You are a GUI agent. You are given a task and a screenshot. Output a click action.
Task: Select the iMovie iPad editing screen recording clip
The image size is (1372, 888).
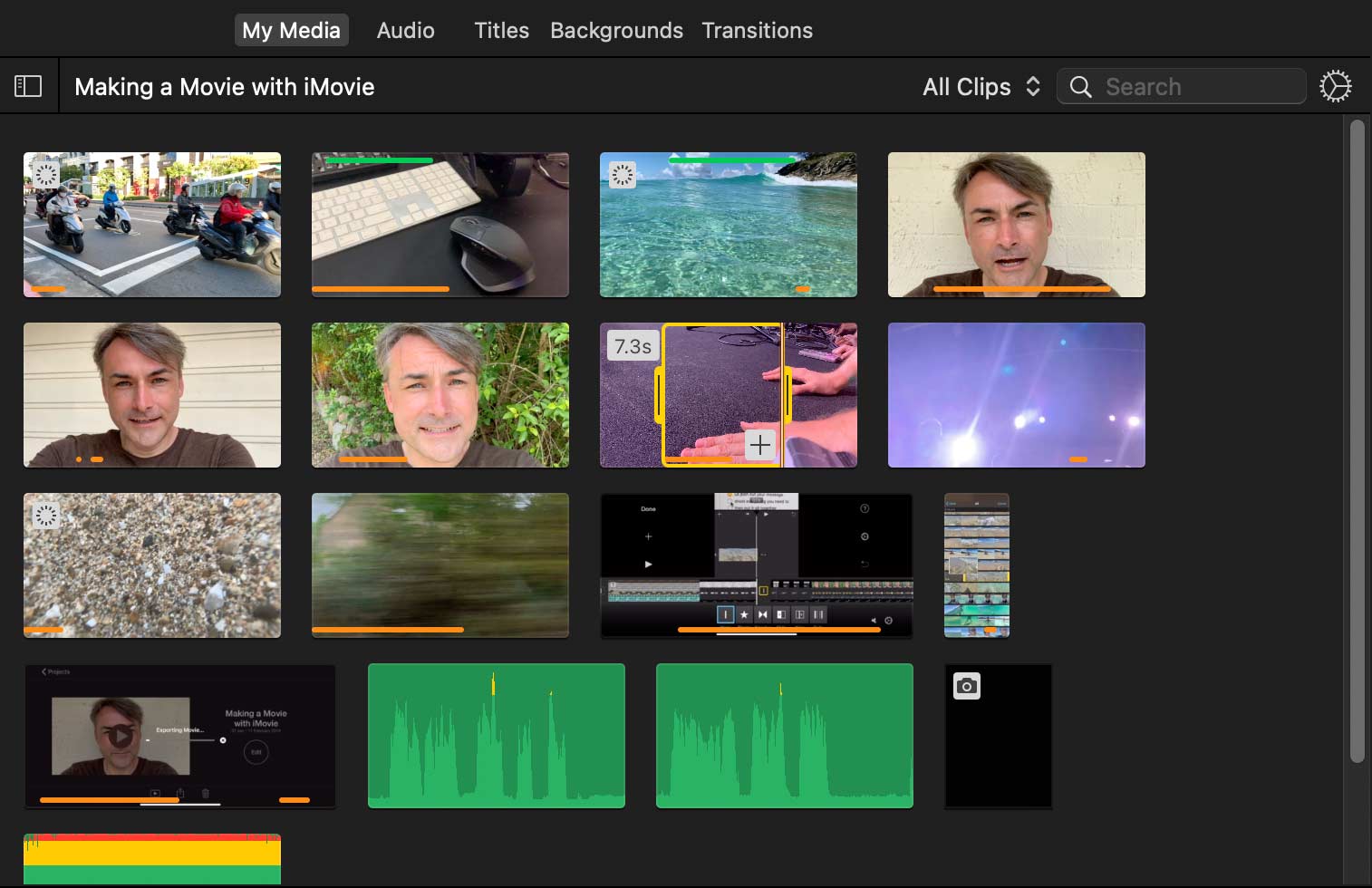(x=757, y=565)
